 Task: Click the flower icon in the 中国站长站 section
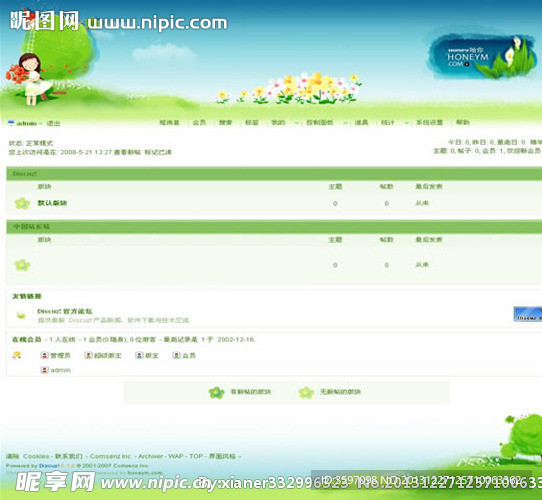pyautogui.click(x=22, y=265)
